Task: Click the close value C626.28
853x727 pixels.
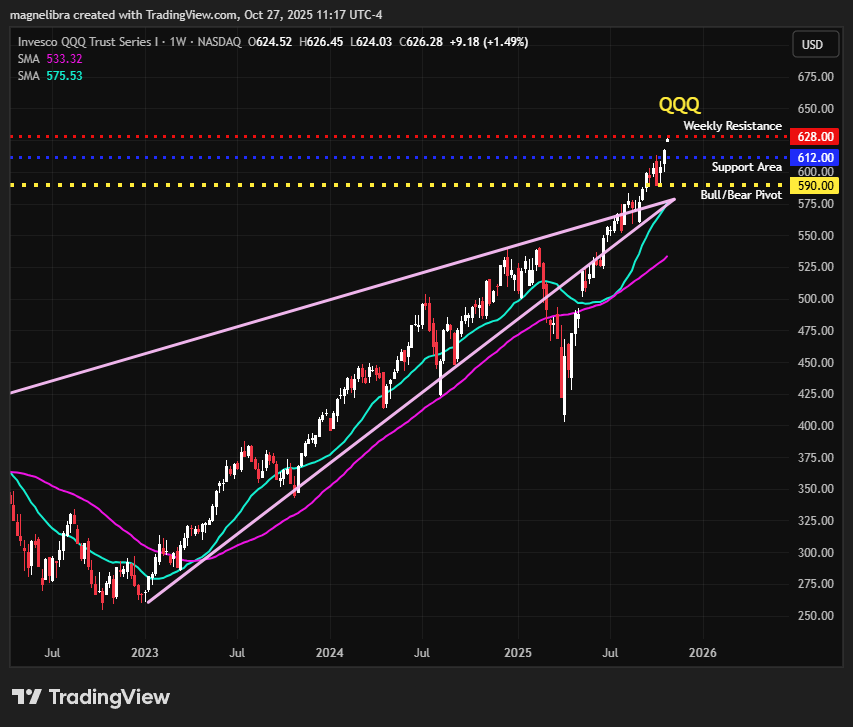Action: pos(421,42)
